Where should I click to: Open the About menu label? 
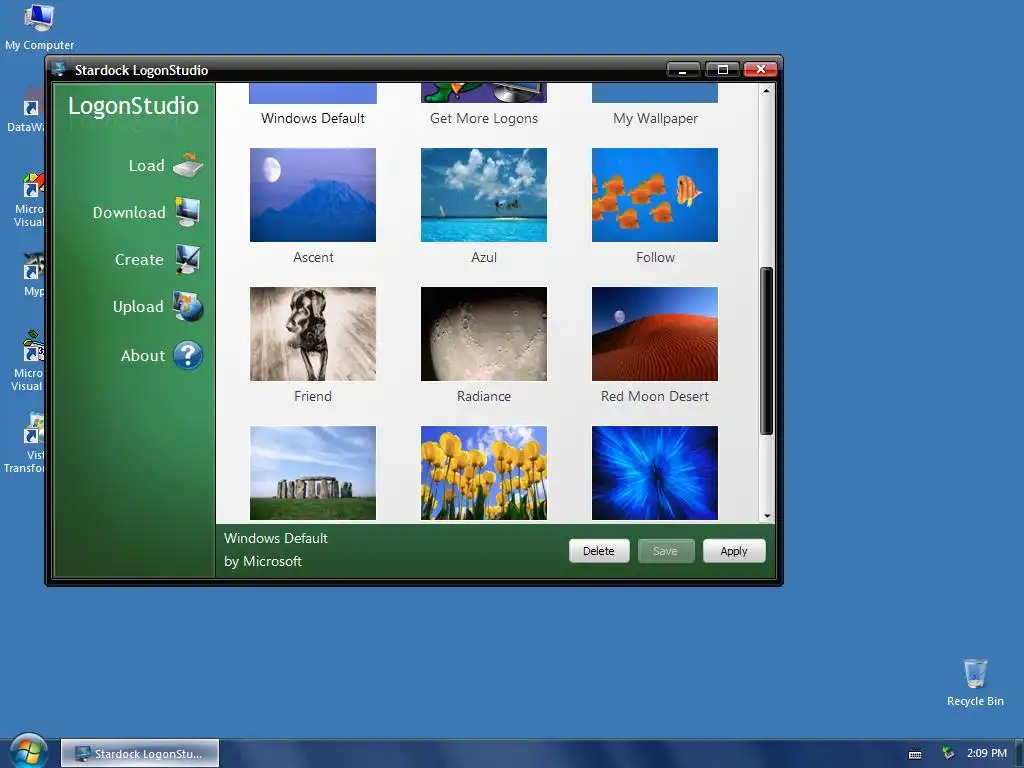click(x=143, y=356)
